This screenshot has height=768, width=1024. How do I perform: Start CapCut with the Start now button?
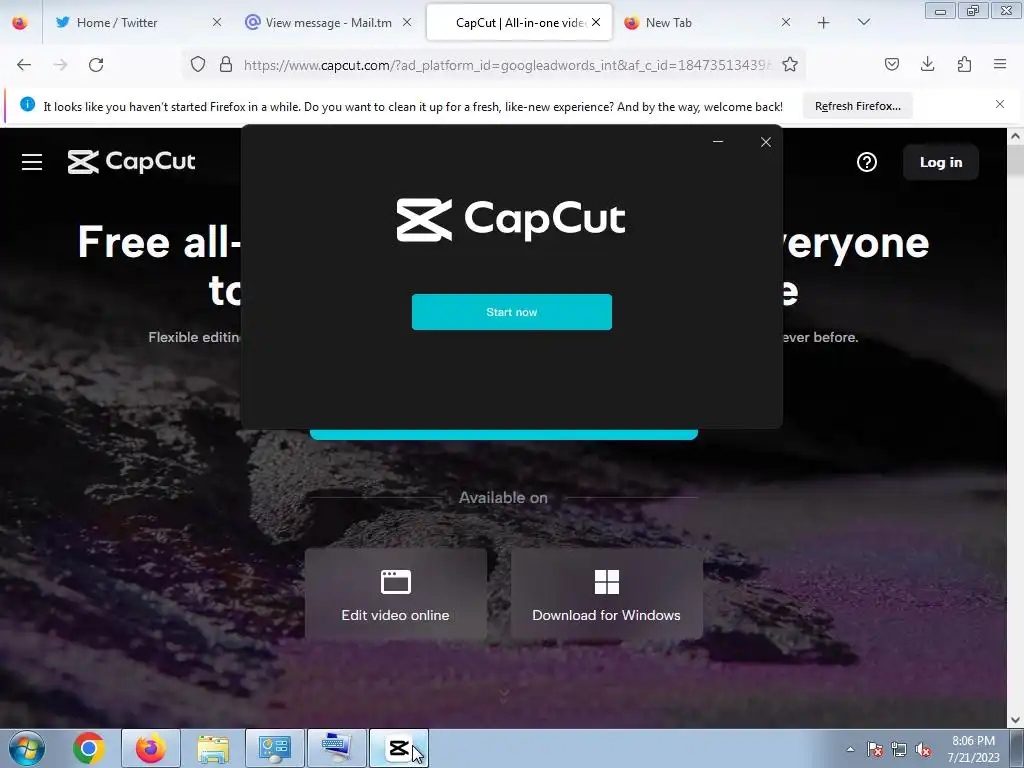point(511,312)
